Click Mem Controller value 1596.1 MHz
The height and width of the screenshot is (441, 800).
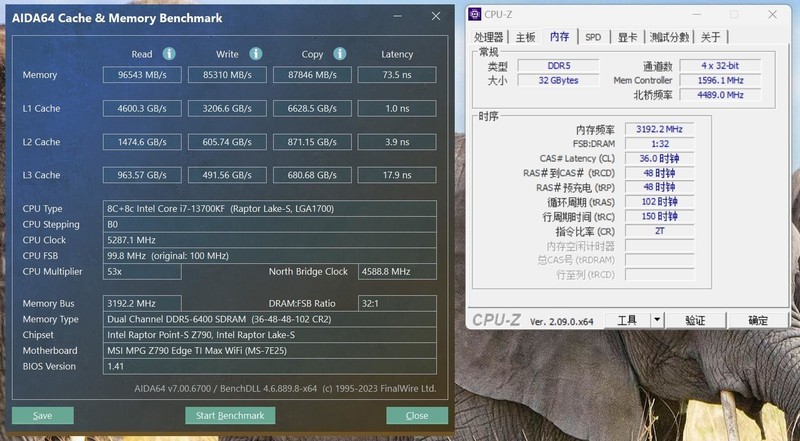(x=720, y=80)
